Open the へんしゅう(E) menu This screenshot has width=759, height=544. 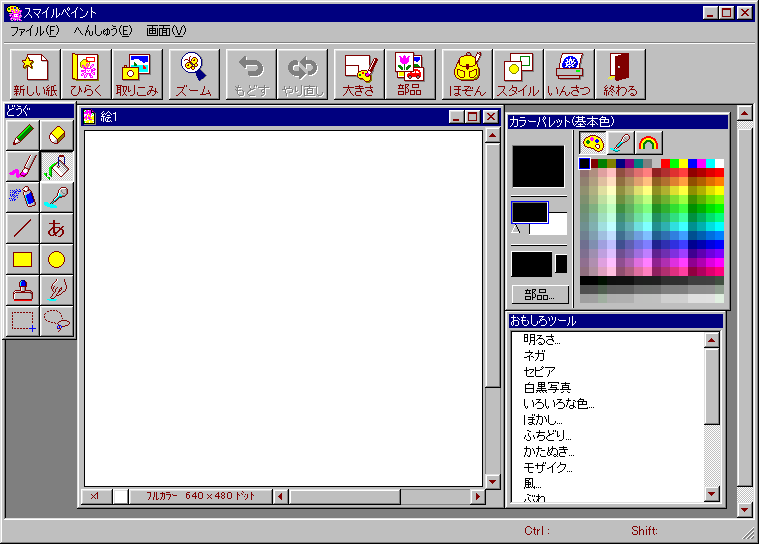click(x=102, y=31)
